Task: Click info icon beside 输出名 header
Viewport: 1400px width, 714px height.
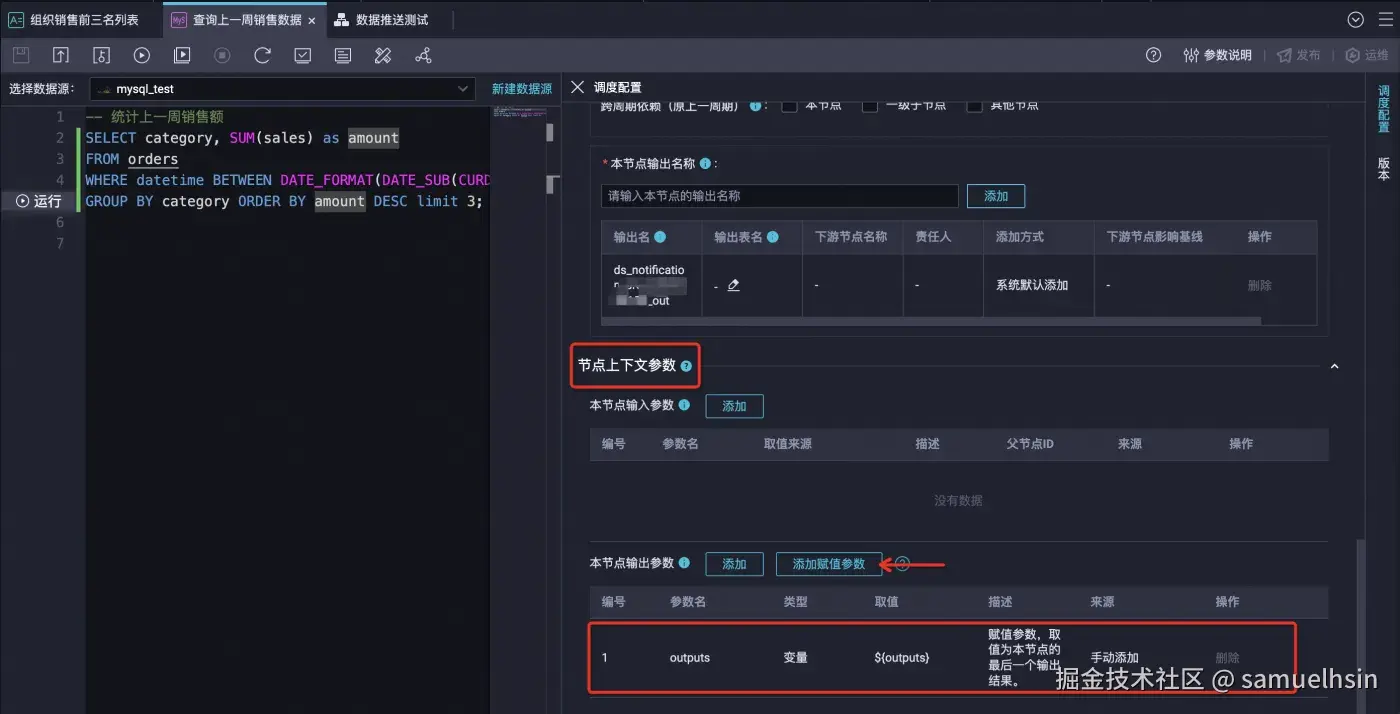Action: [660, 237]
